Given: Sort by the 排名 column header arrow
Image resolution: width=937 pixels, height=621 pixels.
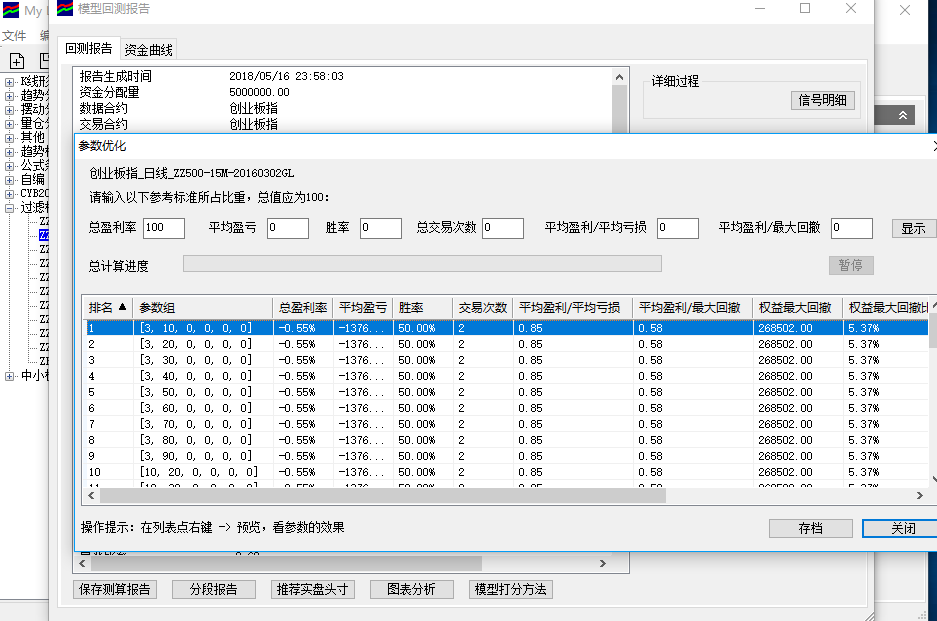Looking at the screenshot, I should [123, 308].
